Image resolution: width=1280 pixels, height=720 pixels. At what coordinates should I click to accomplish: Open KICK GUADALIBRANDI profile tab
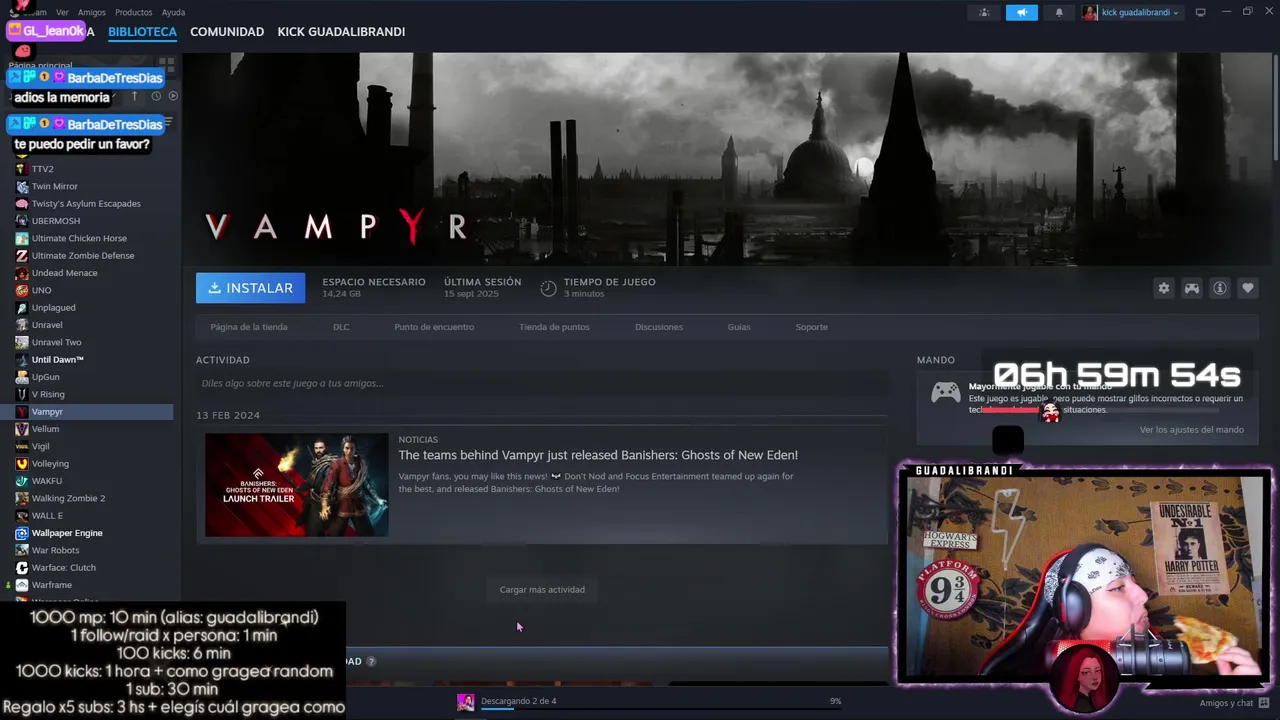[341, 32]
